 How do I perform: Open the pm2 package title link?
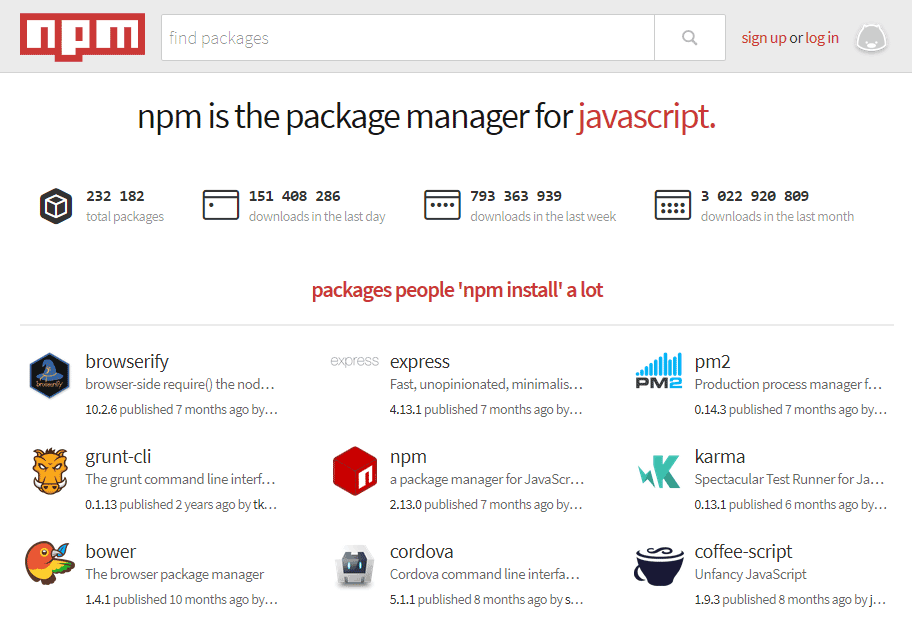coord(712,362)
